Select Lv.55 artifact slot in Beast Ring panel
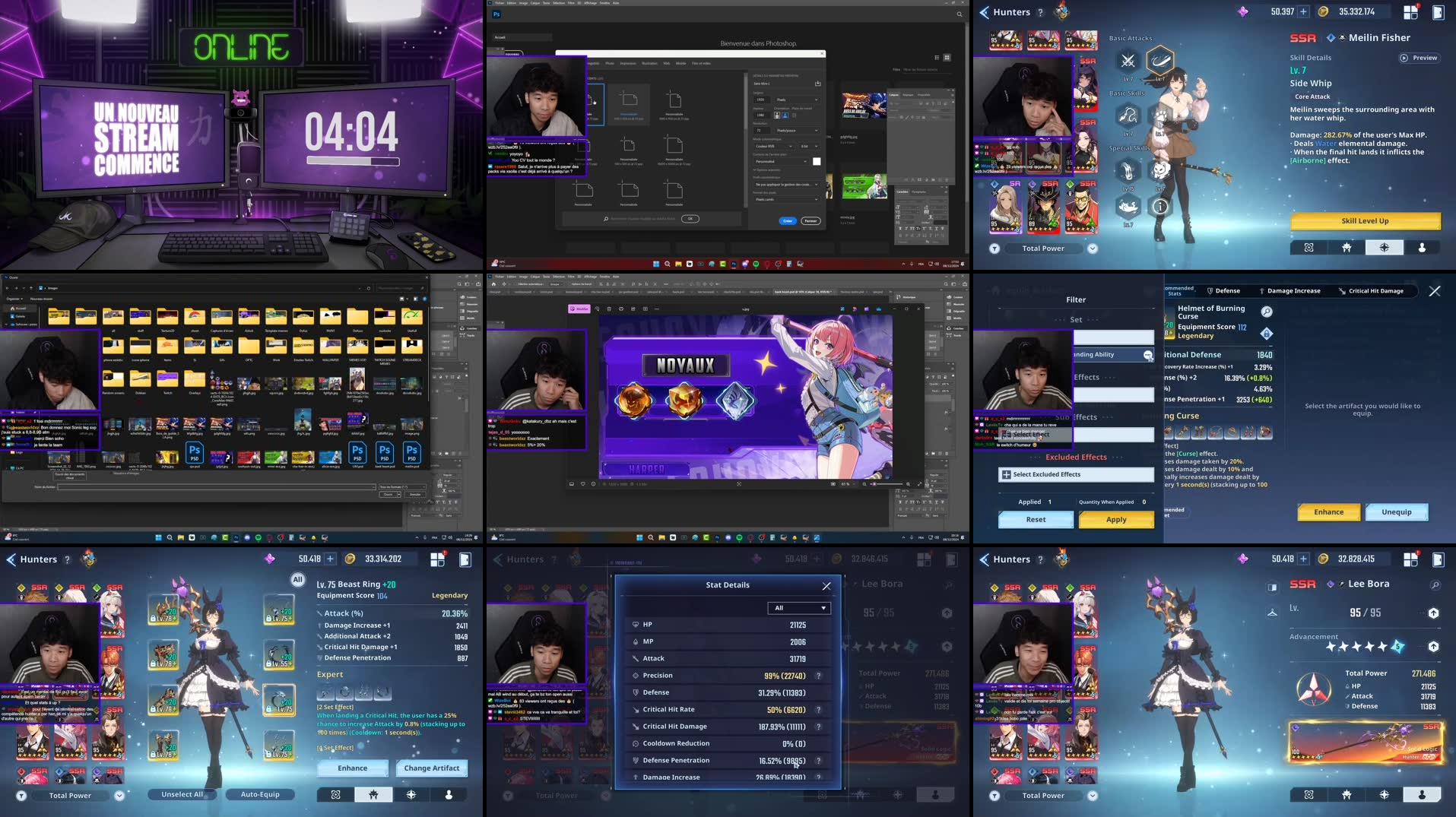The image size is (1456, 817). coord(279,654)
